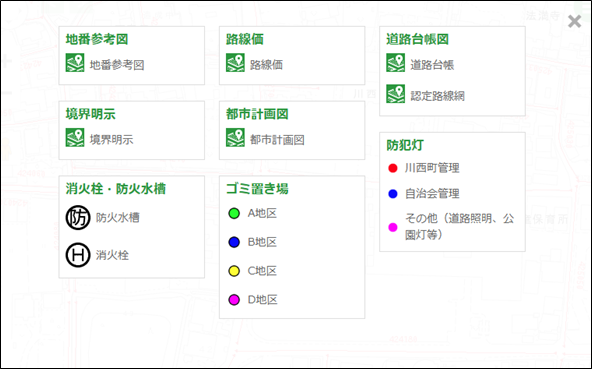
Task: Click the 道路台帳図 section heading
Action: click(x=418, y=39)
